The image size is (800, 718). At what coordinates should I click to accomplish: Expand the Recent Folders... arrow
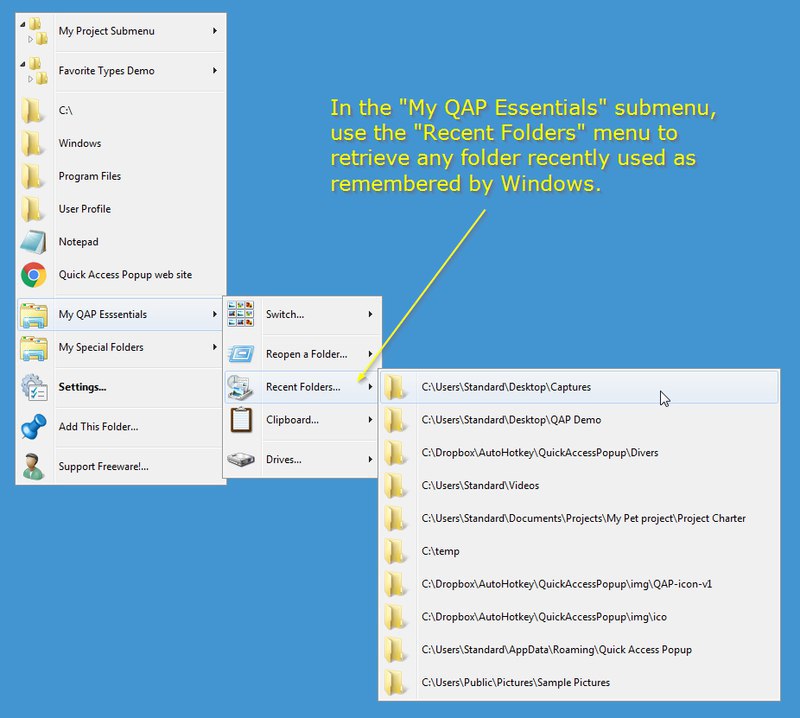pyautogui.click(x=370, y=387)
